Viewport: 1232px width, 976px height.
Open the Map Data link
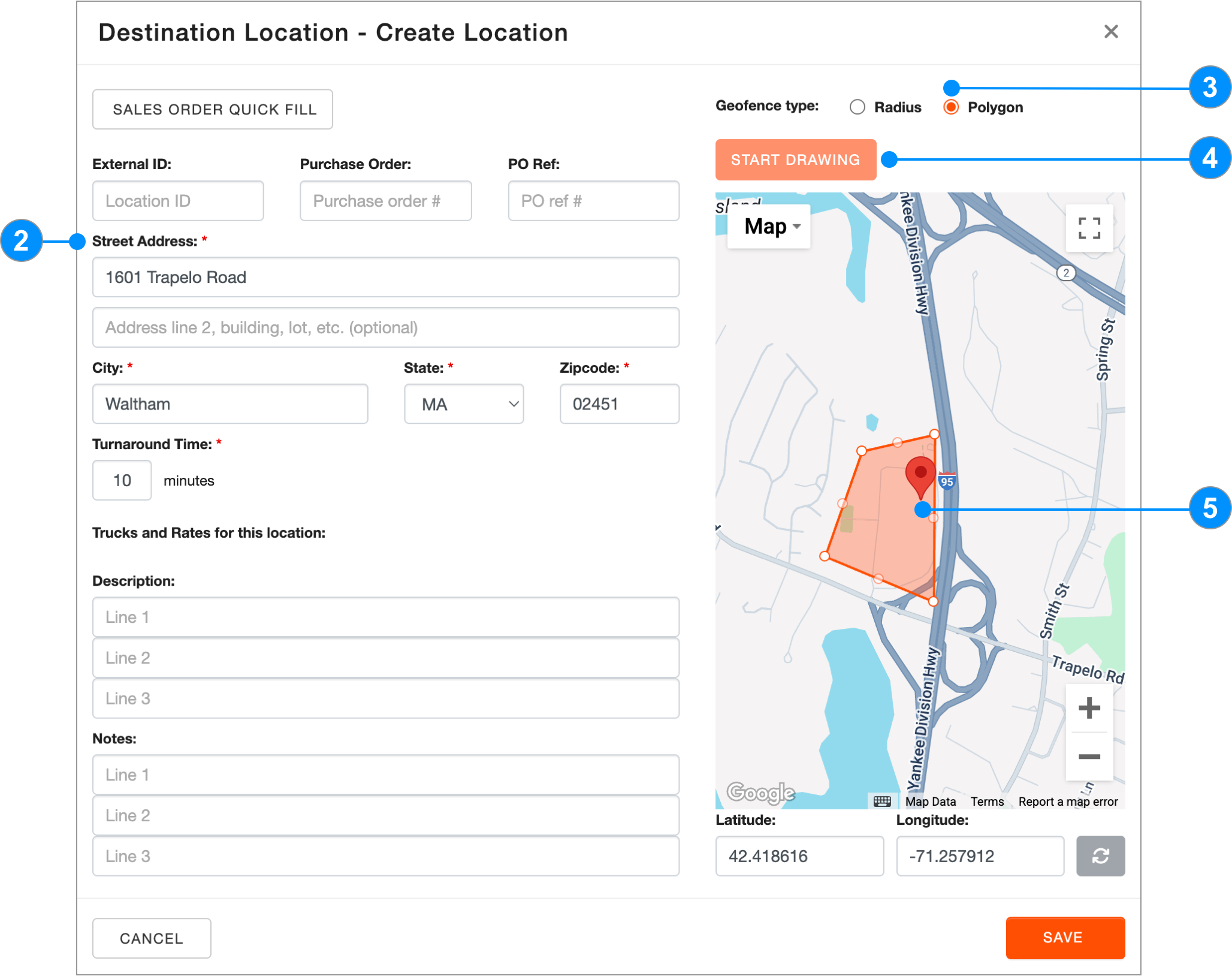[x=930, y=802]
